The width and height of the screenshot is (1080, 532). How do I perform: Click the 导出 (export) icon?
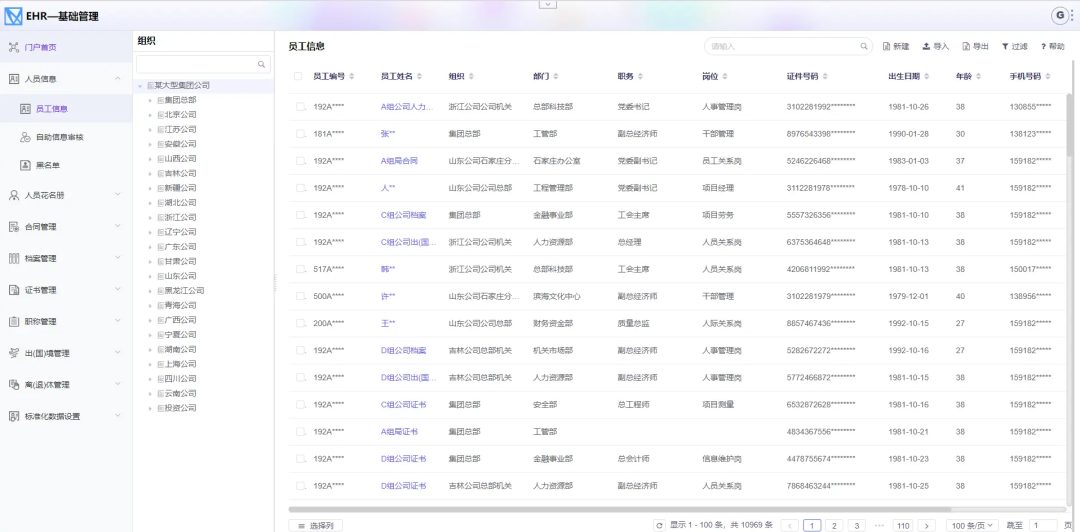[966, 47]
